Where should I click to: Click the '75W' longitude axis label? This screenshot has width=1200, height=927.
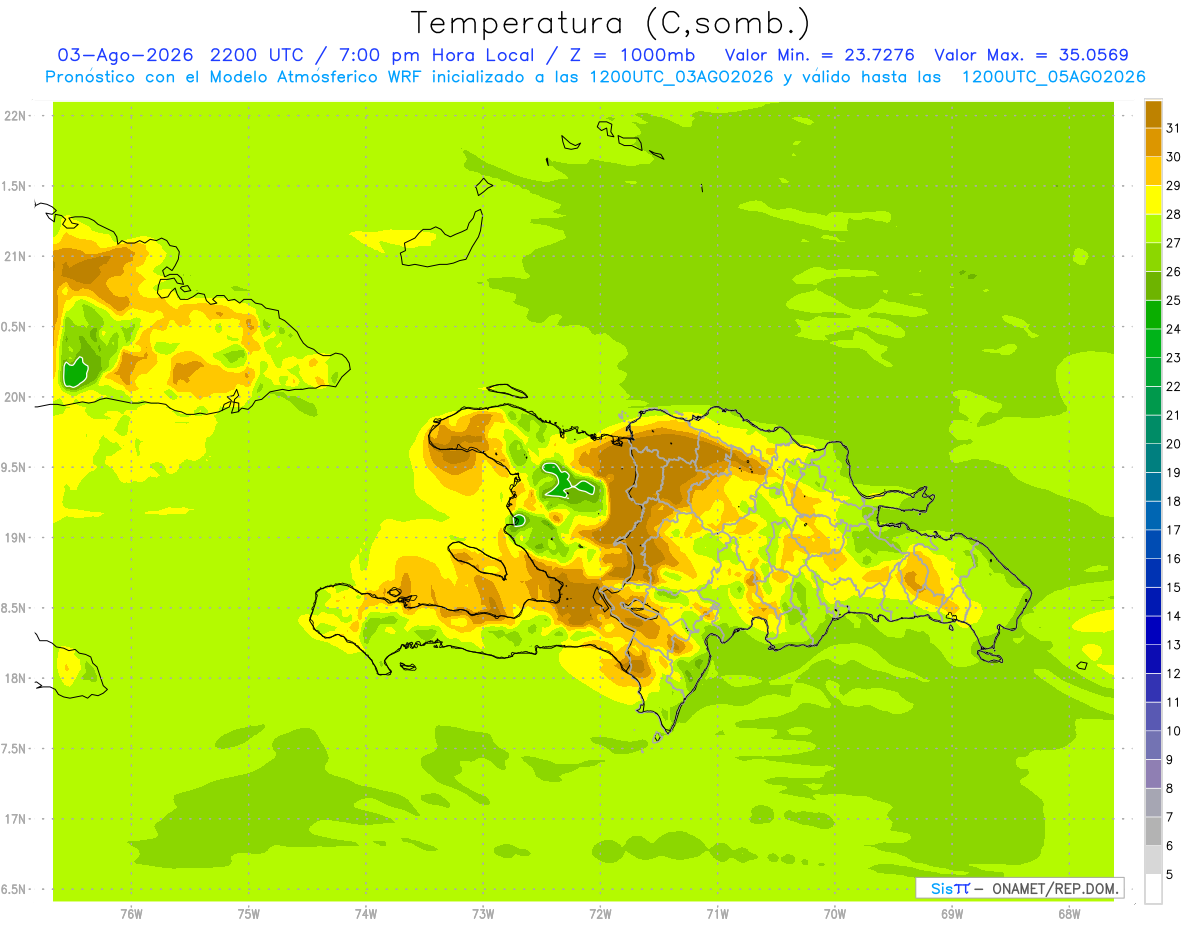pyautogui.click(x=249, y=914)
